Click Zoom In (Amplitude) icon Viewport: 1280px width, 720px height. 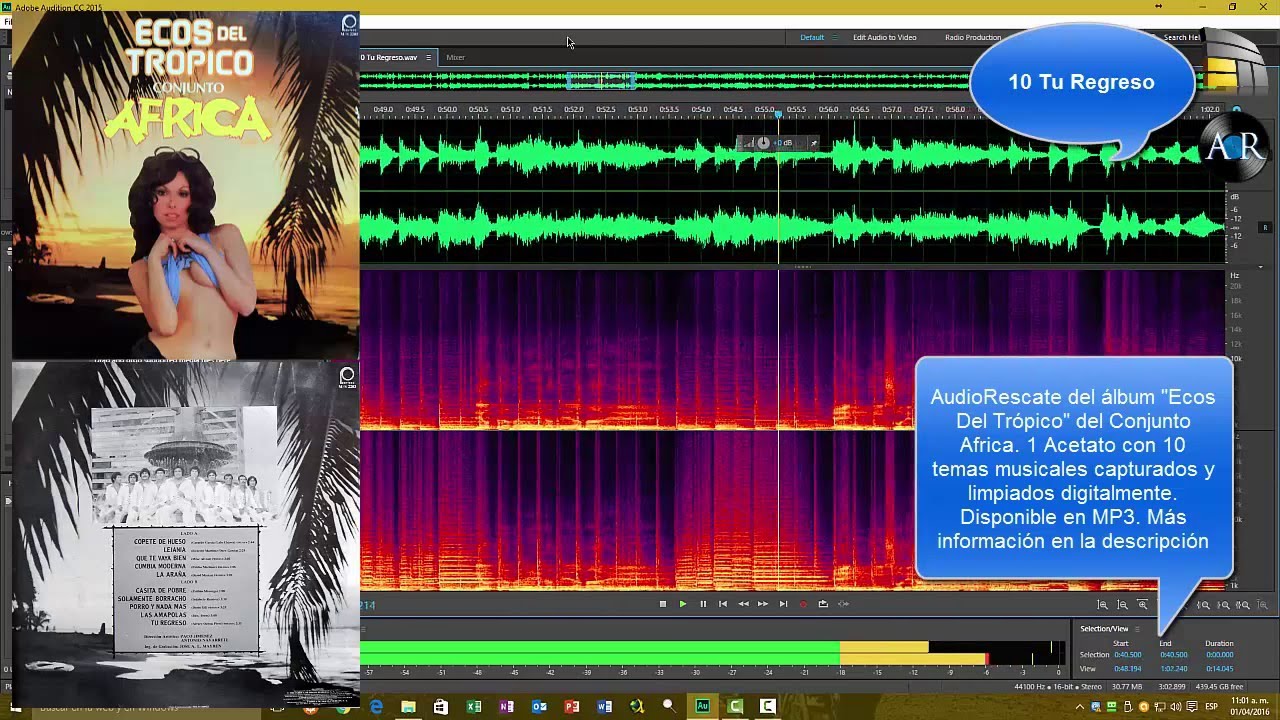[1103, 605]
